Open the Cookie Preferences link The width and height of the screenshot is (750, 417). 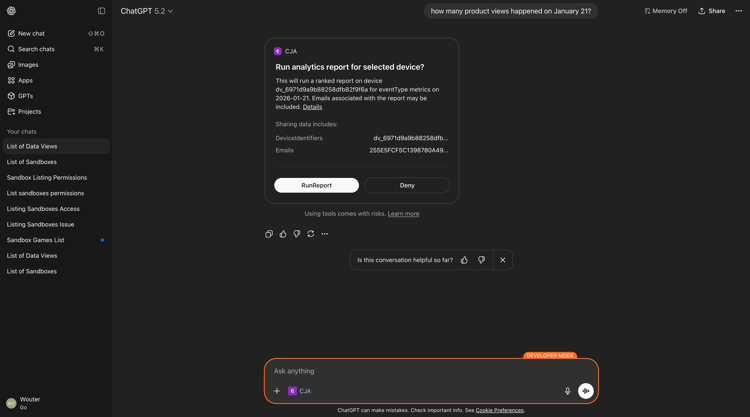[x=499, y=410]
